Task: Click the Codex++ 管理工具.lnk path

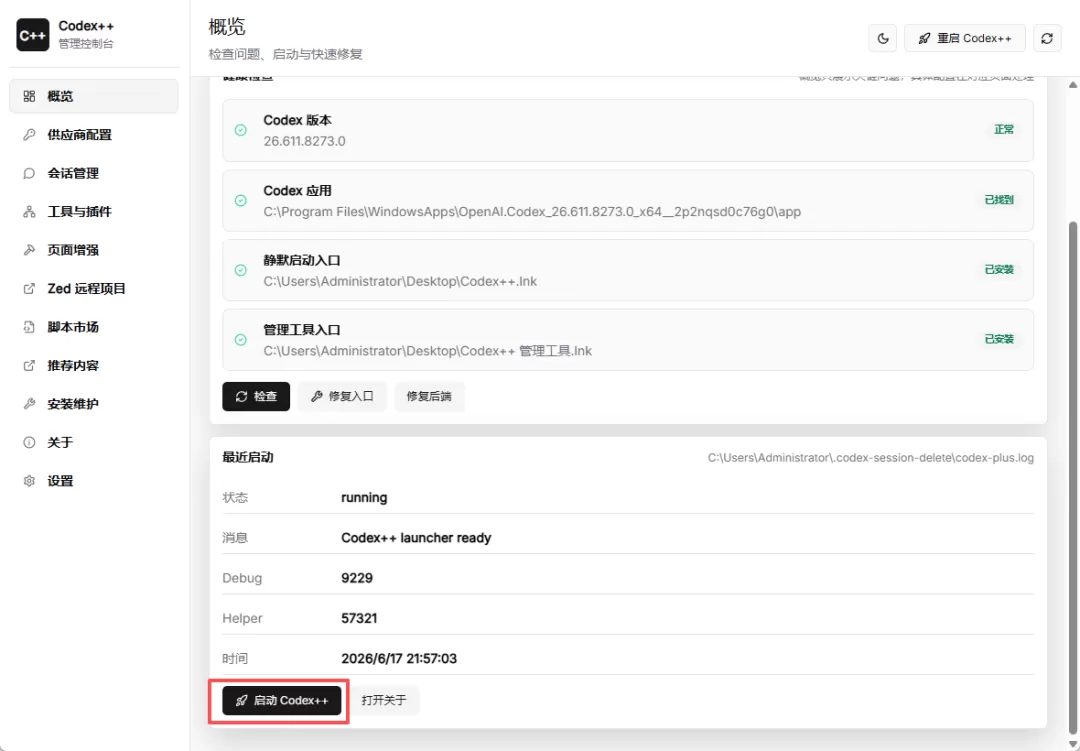Action: (x=428, y=351)
